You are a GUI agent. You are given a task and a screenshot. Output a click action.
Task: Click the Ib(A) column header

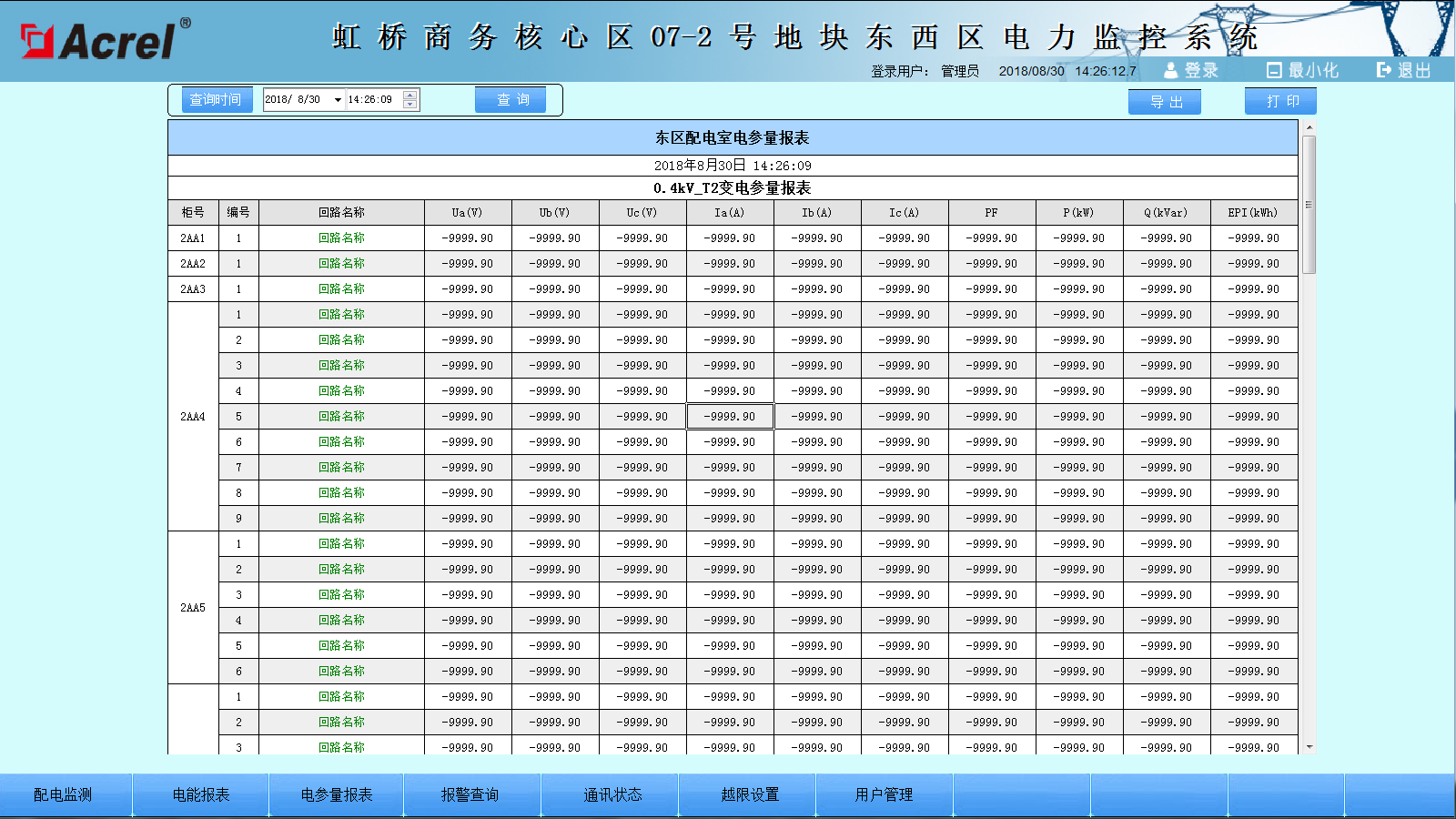817,213
